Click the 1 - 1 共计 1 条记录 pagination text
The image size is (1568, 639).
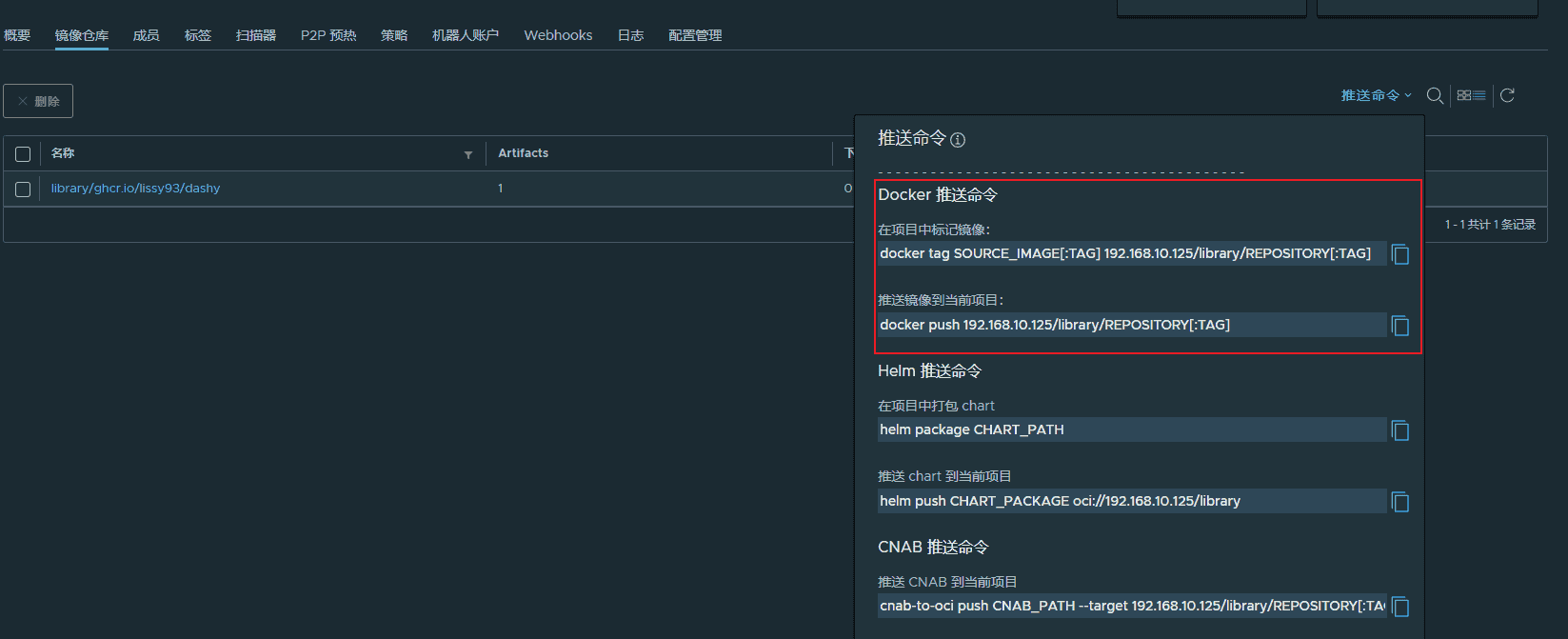(x=1490, y=225)
